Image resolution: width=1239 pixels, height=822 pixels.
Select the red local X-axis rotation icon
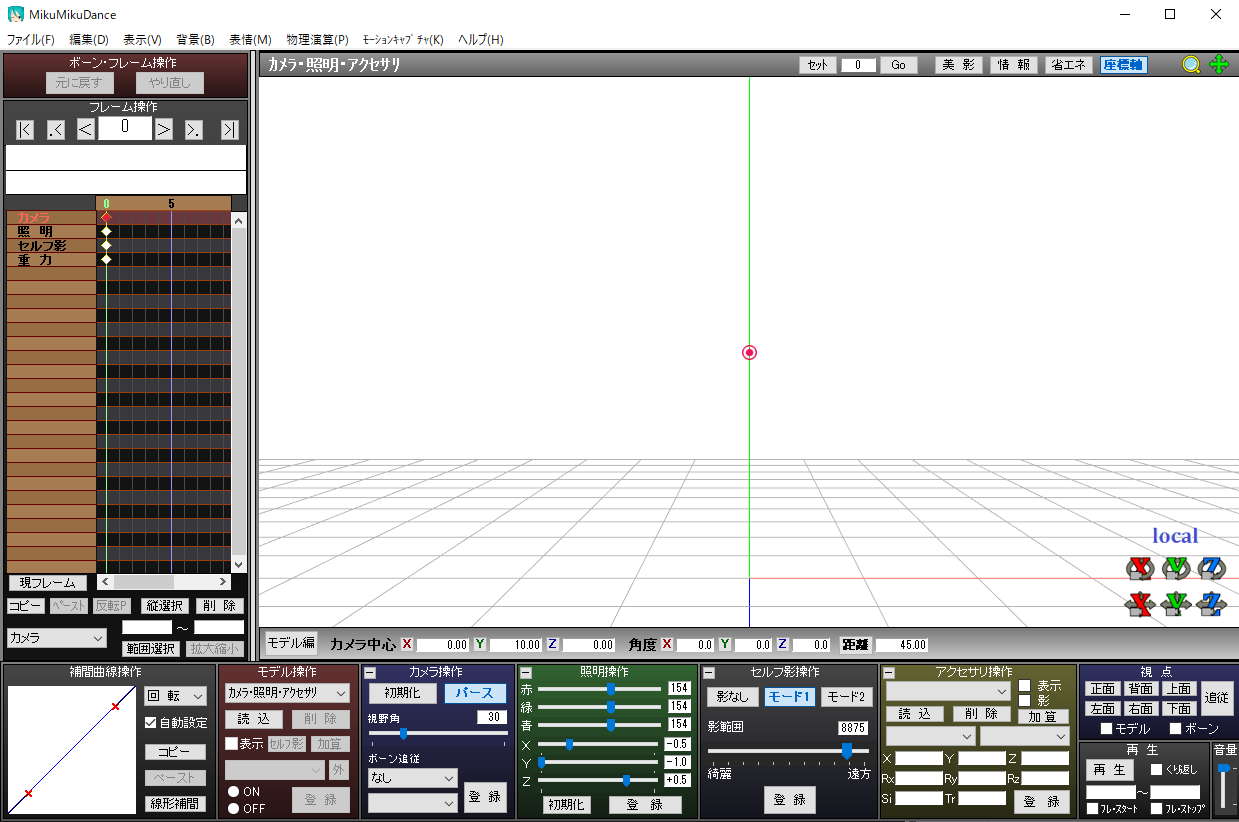[x=1139, y=567]
